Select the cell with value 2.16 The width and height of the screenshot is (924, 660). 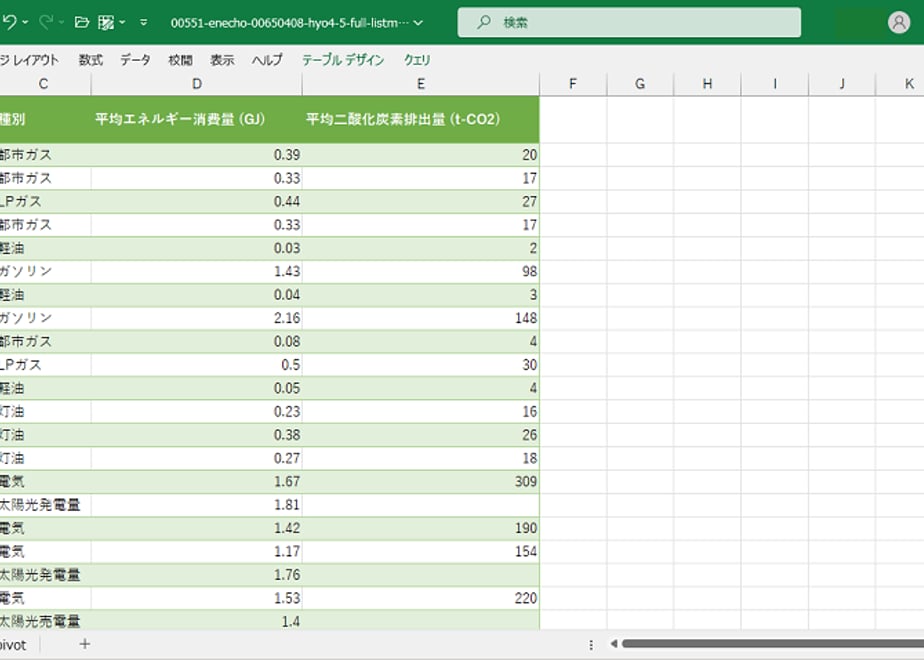pyautogui.click(x=197, y=318)
